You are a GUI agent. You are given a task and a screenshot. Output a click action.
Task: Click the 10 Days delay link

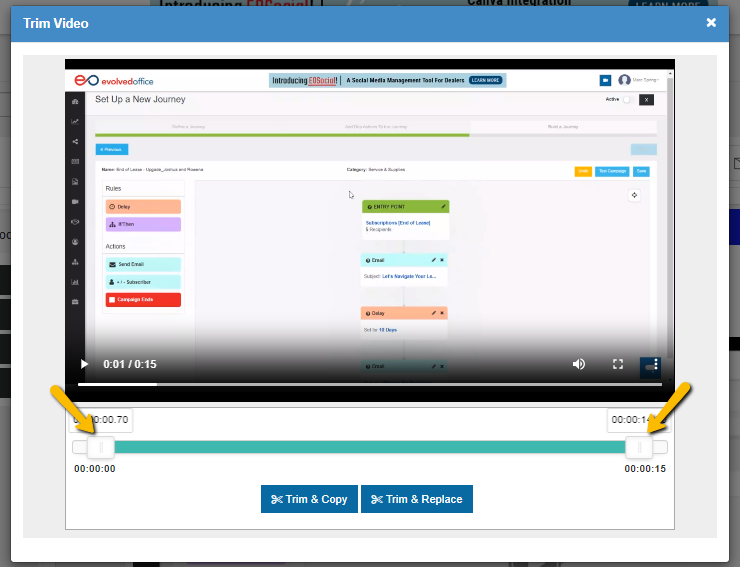pos(388,330)
